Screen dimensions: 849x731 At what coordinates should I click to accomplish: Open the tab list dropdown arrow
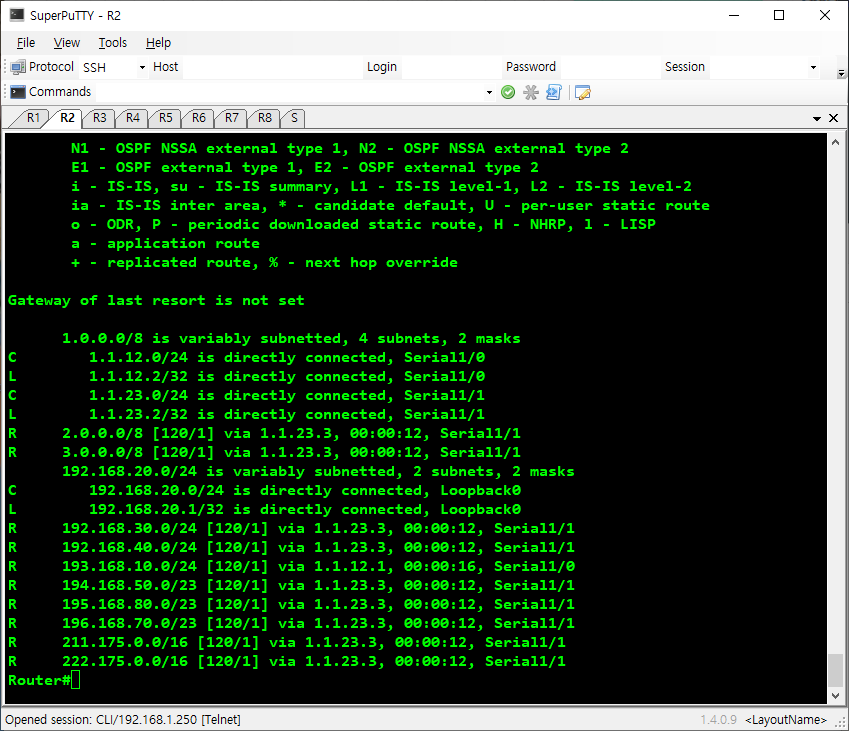[817, 119]
